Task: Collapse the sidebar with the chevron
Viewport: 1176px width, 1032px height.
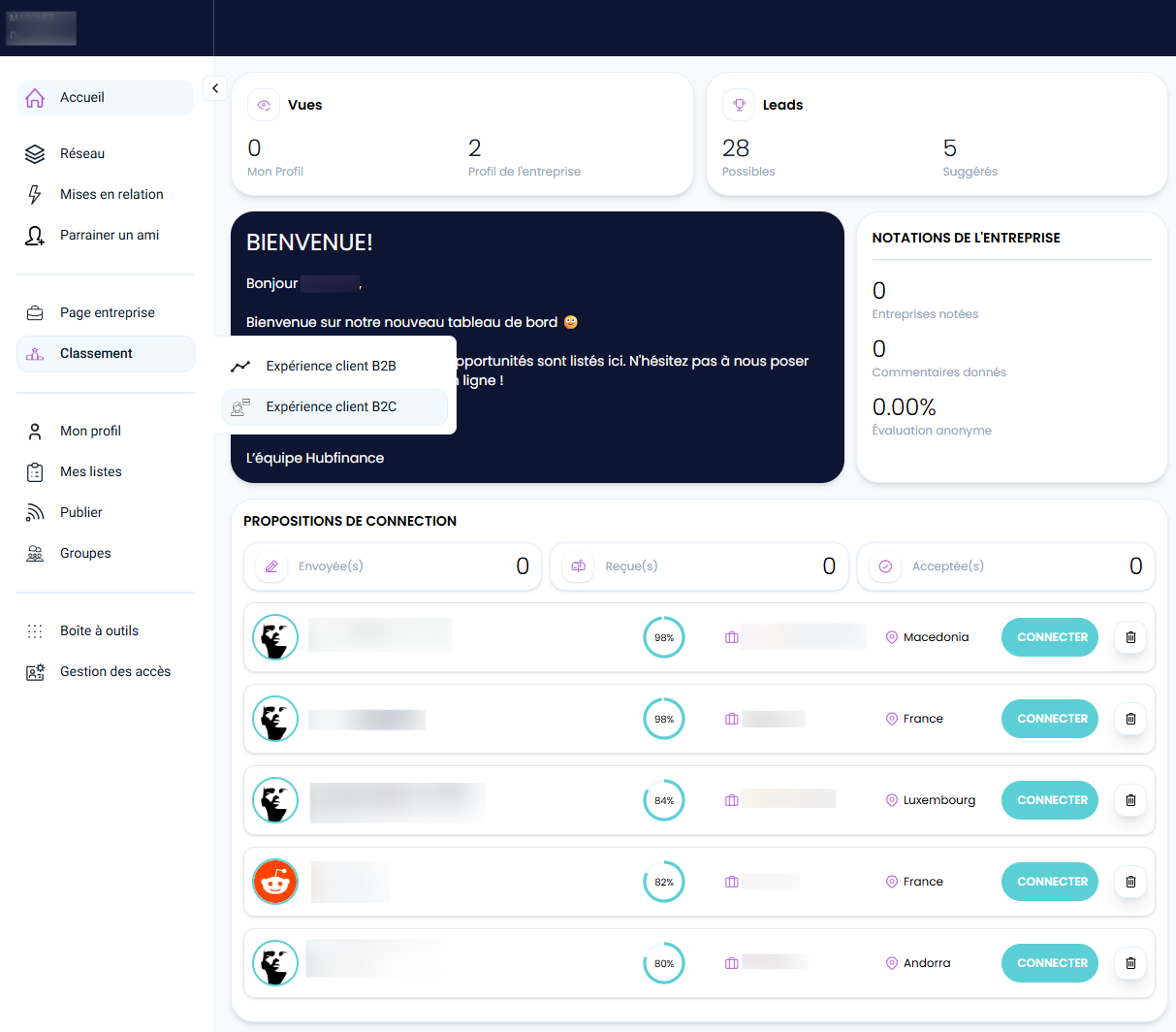Action: point(215,88)
